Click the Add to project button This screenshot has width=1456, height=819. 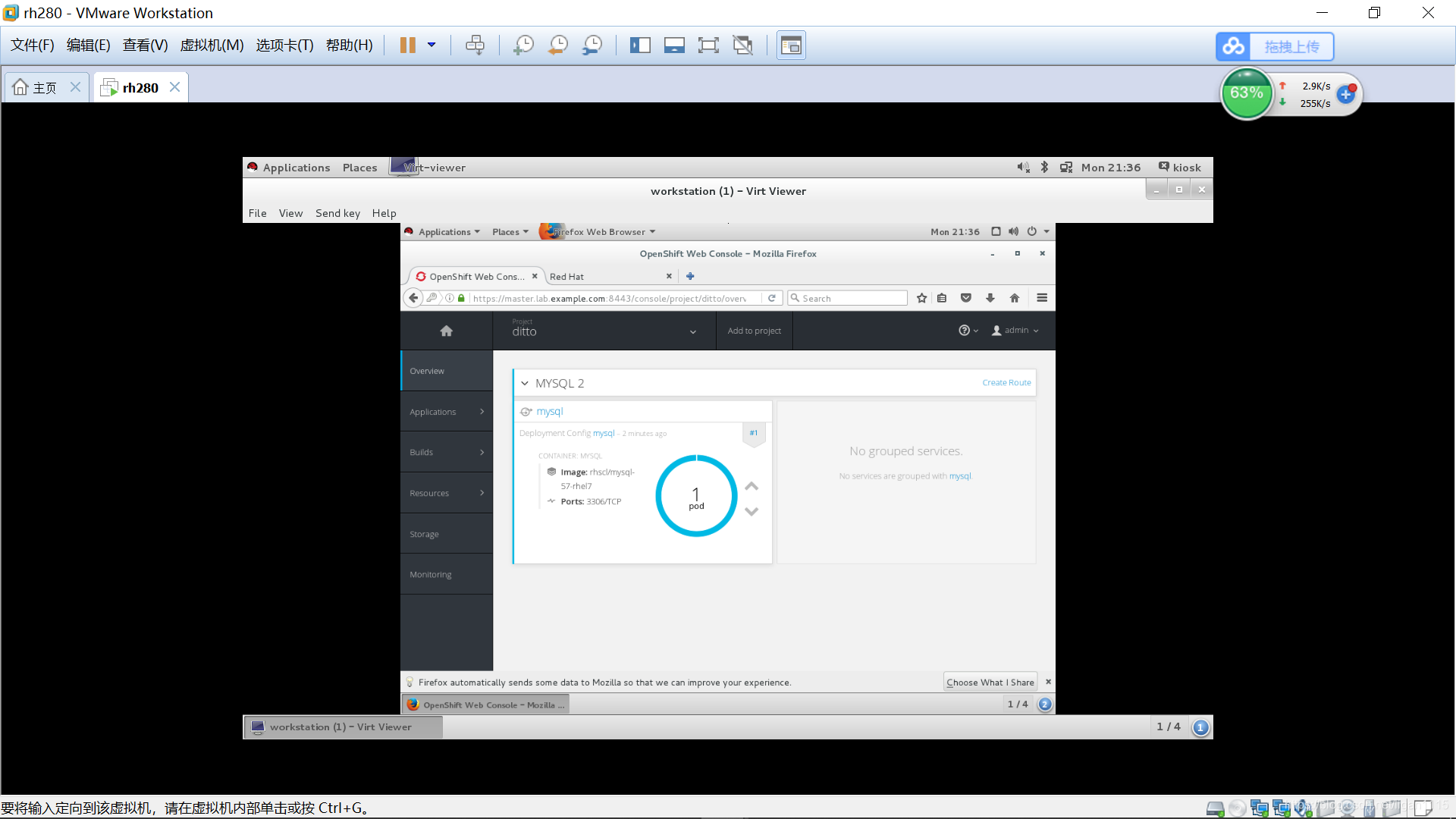[755, 331]
